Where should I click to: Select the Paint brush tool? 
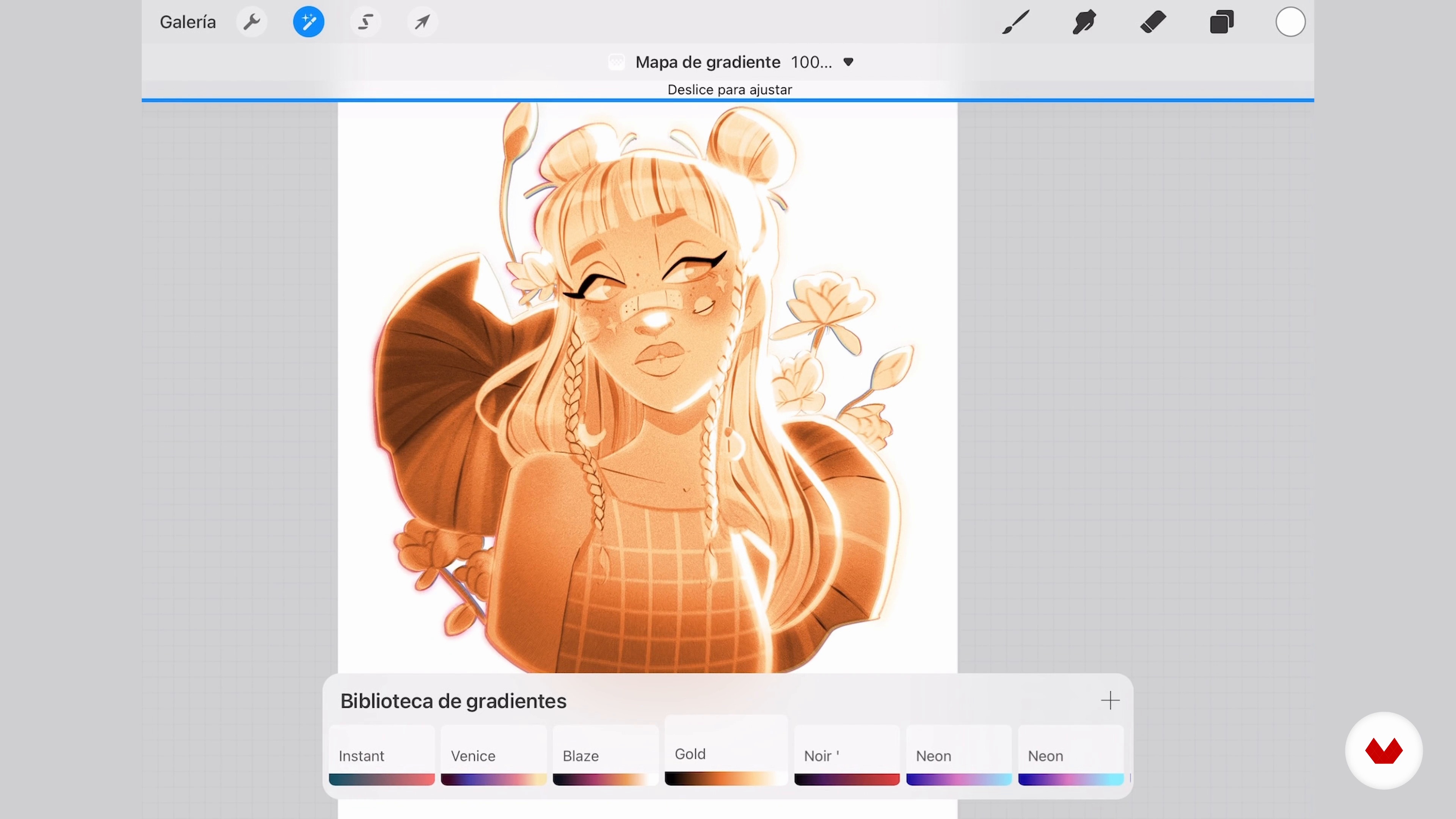tap(1016, 22)
